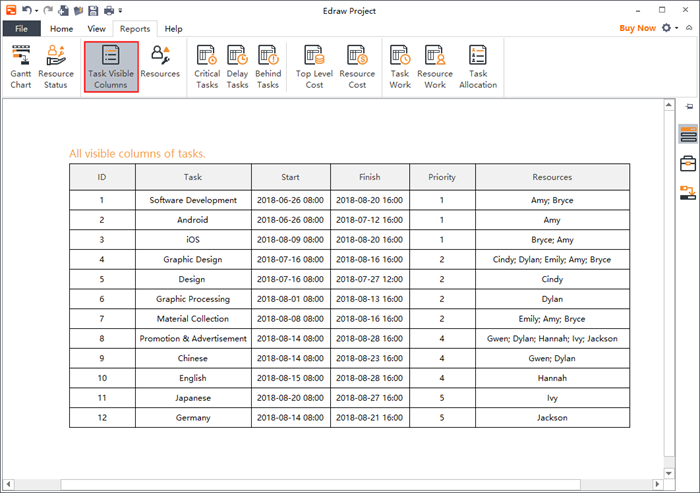Select the English task cell

pos(193,378)
